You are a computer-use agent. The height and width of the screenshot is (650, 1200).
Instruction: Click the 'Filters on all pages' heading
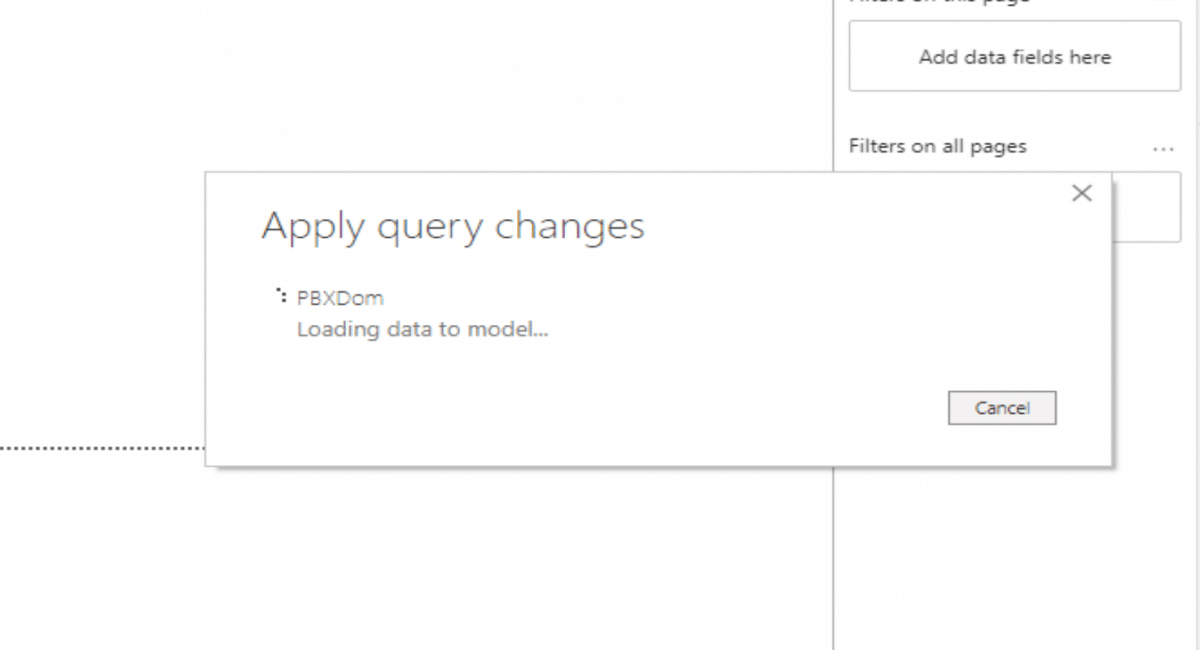(x=937, y=147)
